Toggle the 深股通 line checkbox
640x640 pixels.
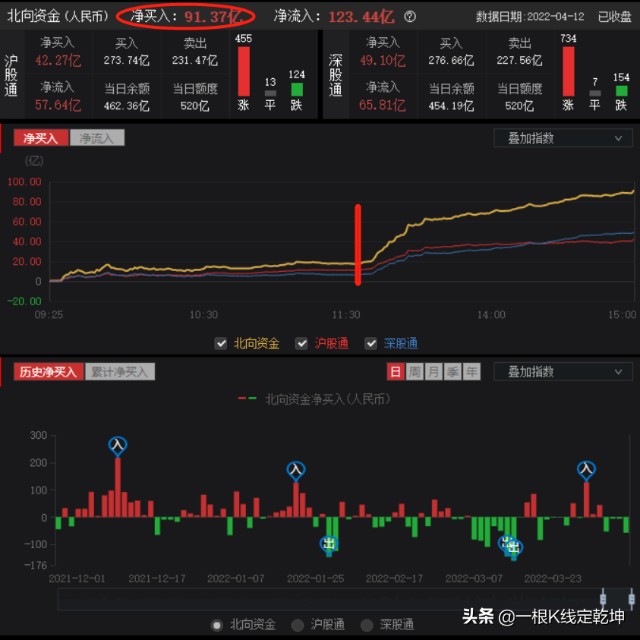coord(371,343)
